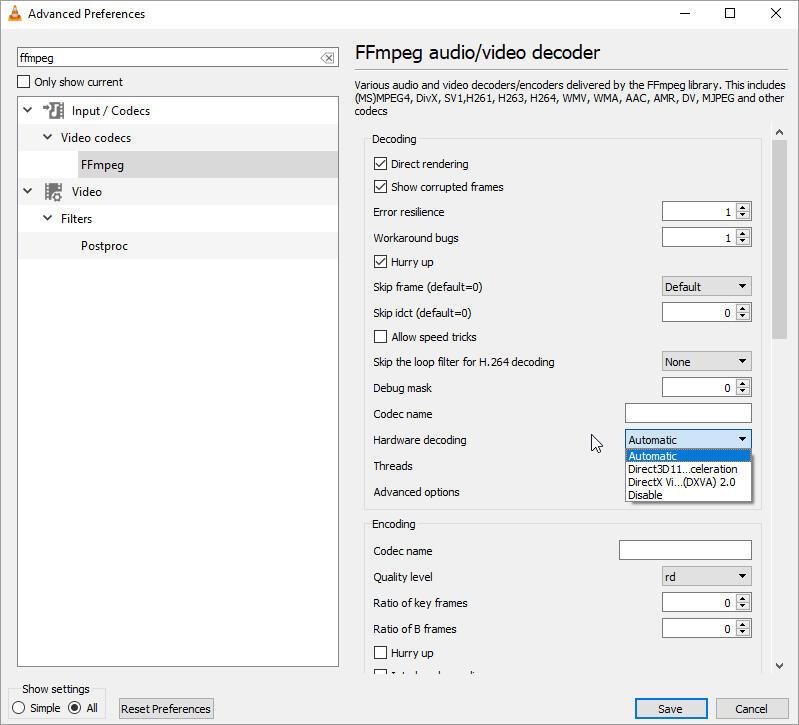Click the scroll down arrow
Viewport: 799px width, 725px height.
(x=779, y=665)
